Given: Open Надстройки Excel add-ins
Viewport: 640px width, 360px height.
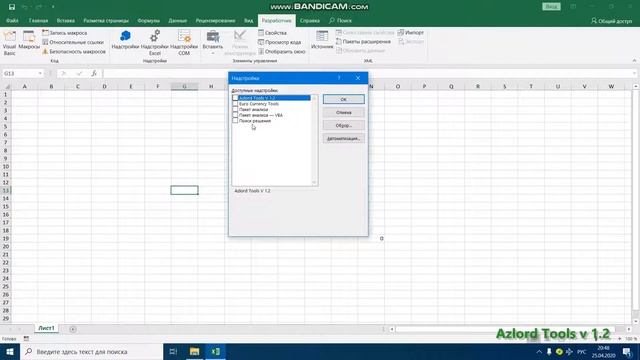Looking at the screenshot, I should [155, 42].
